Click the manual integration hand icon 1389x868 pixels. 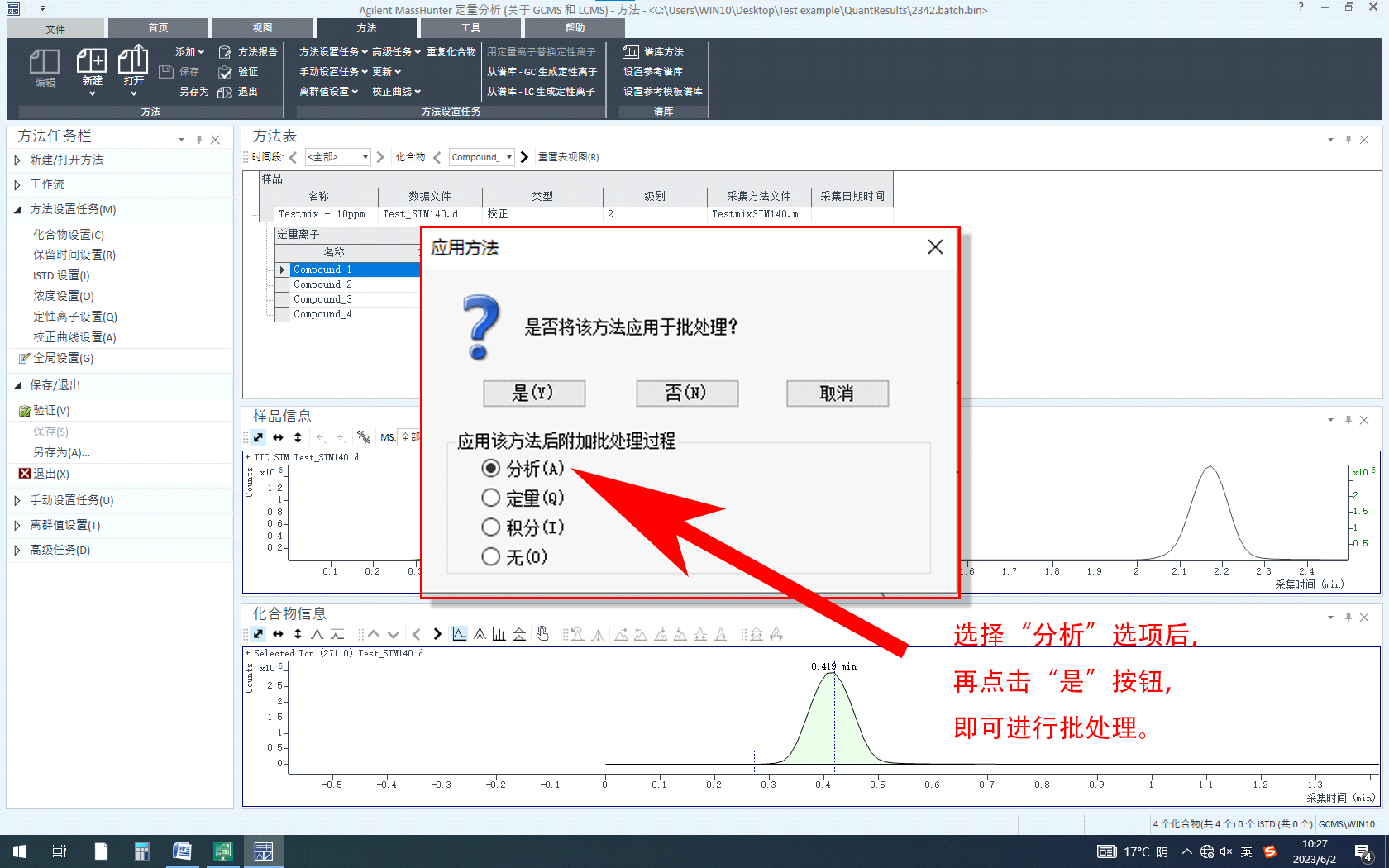[542, 634]
